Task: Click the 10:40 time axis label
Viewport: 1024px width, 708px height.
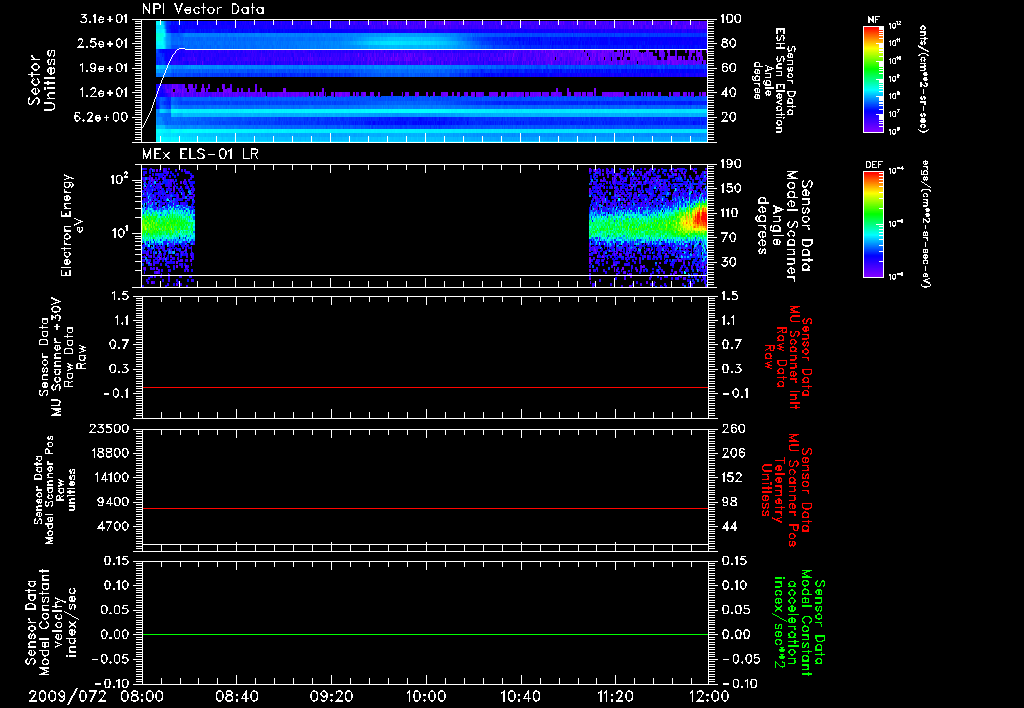Action: point(520,694)
